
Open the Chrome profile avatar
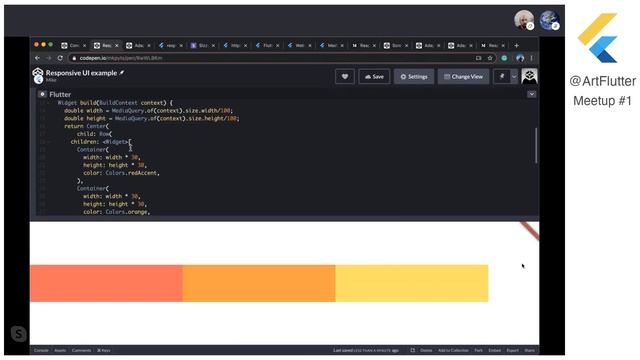coord(520,58)
